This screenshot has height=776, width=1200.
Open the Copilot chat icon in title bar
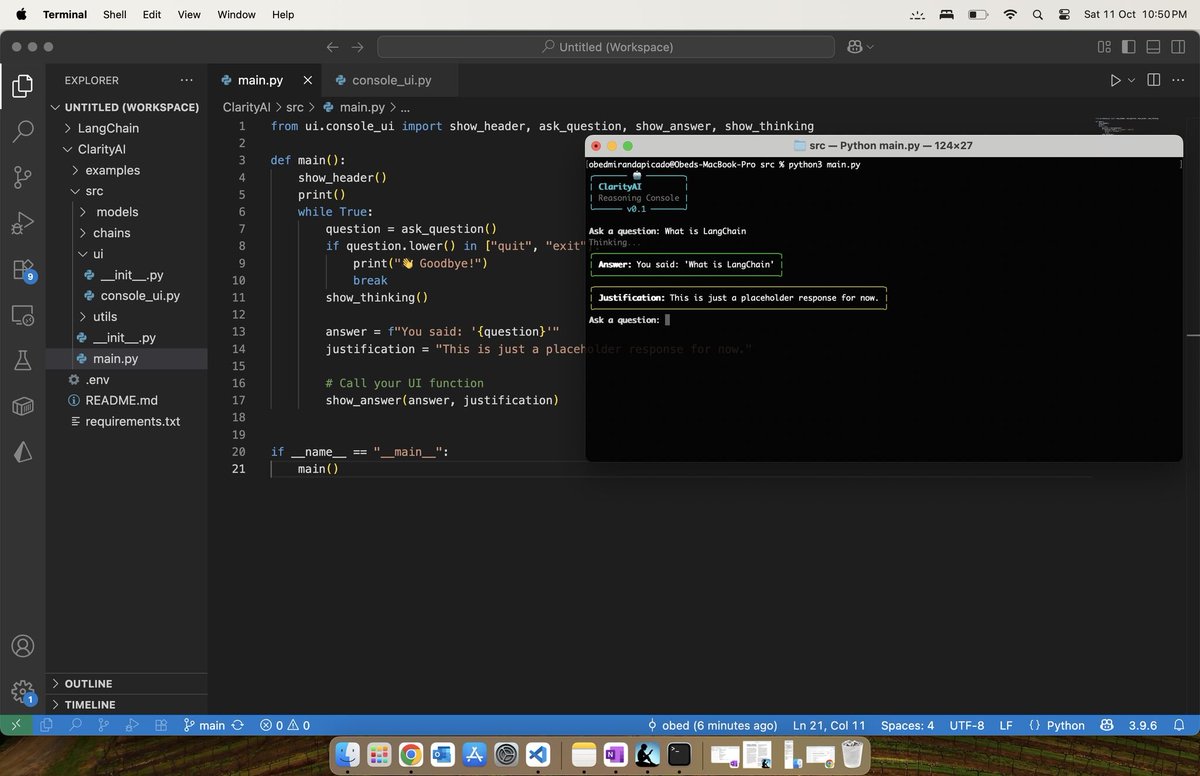click(854, 47)
